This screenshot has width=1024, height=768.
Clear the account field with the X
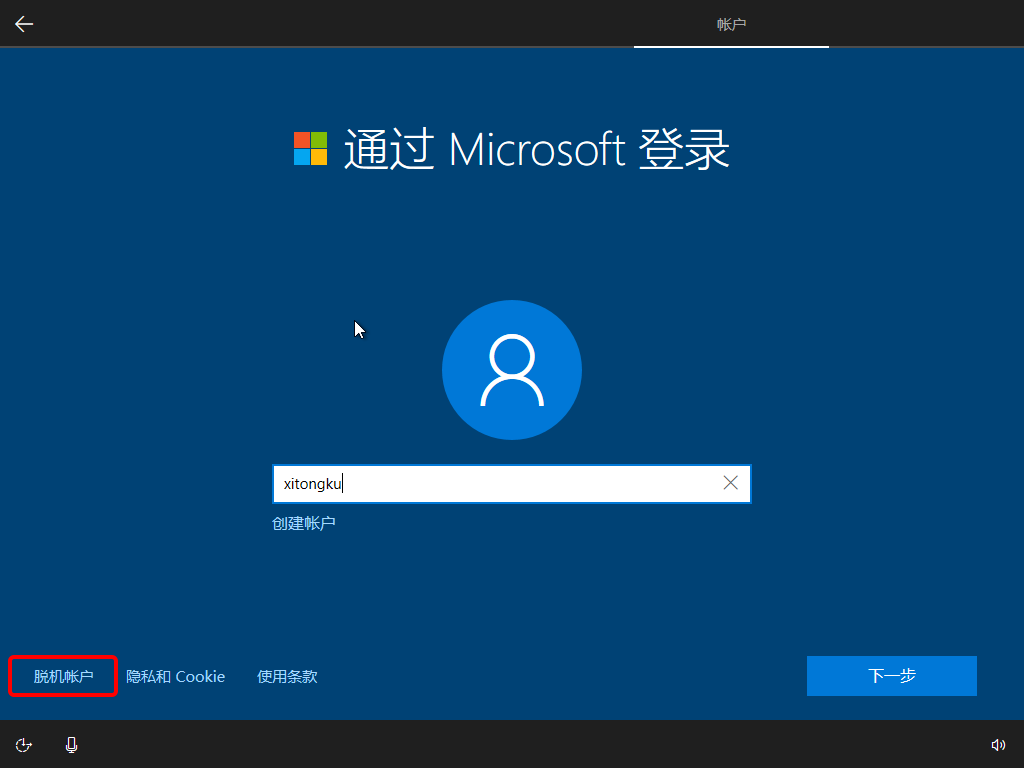point(730,483)
